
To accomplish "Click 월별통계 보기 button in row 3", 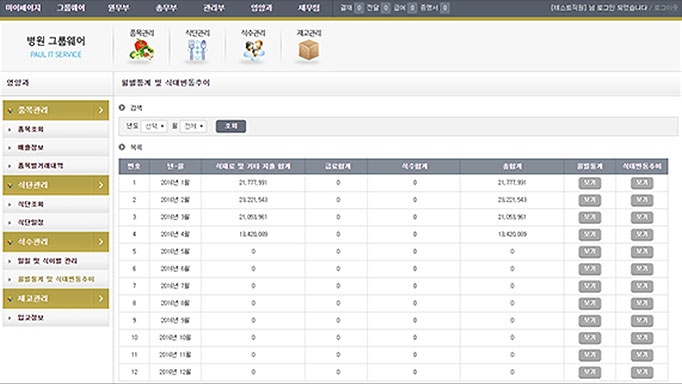I will click(x=590, y=217).
